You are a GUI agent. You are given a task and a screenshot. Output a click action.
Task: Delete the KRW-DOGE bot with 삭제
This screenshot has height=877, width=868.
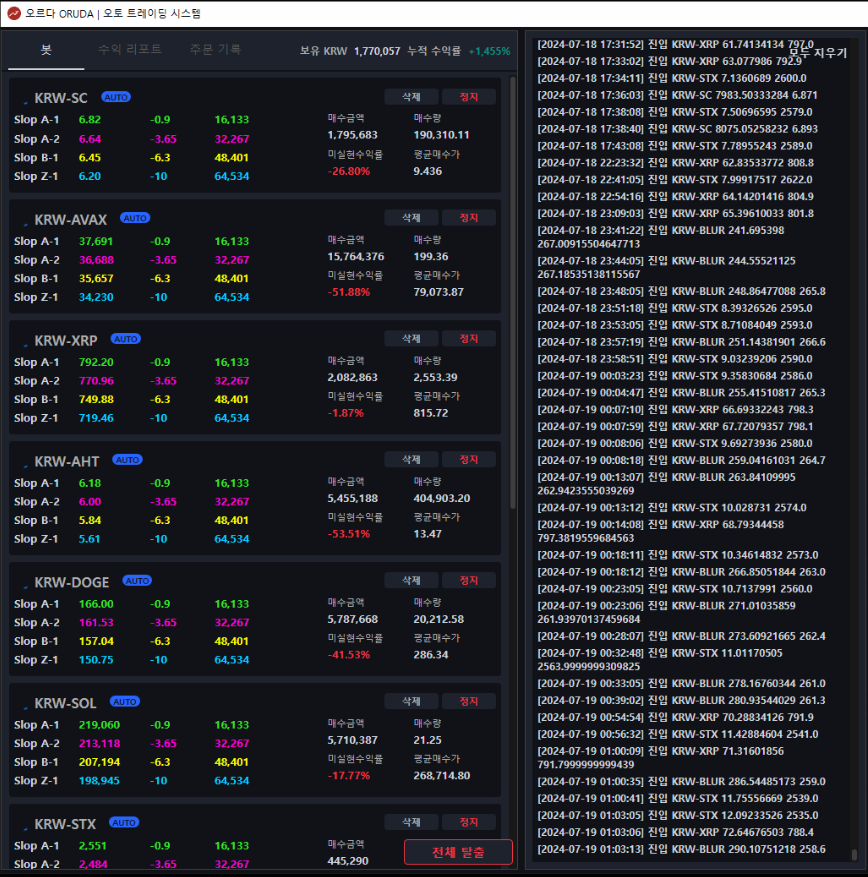coord(411,580)
